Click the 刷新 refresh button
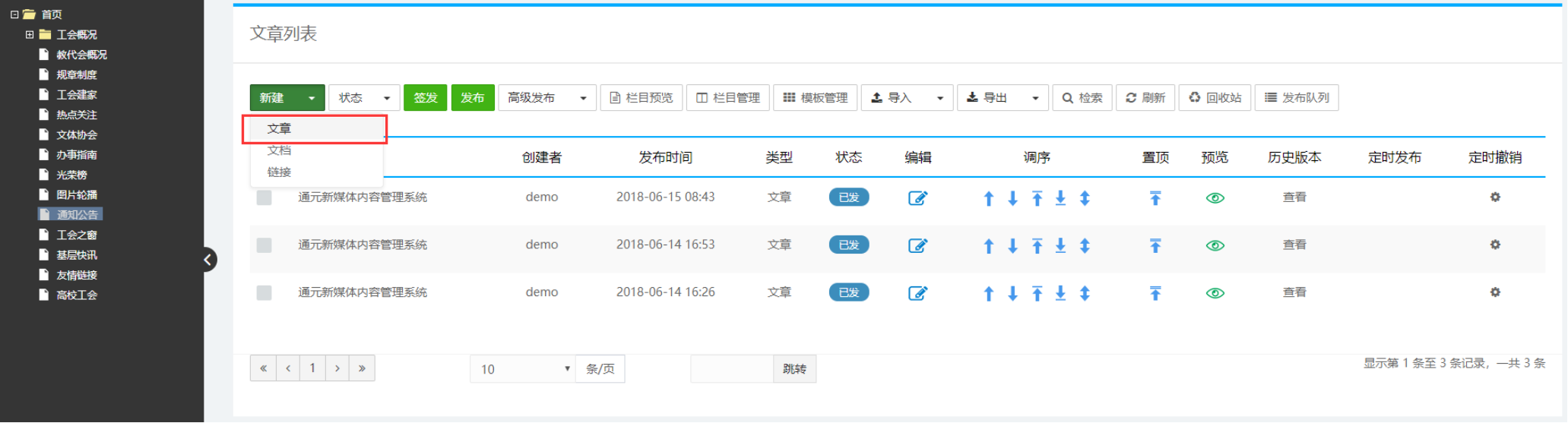1568x423 pixels. (x=1145, y=98)
